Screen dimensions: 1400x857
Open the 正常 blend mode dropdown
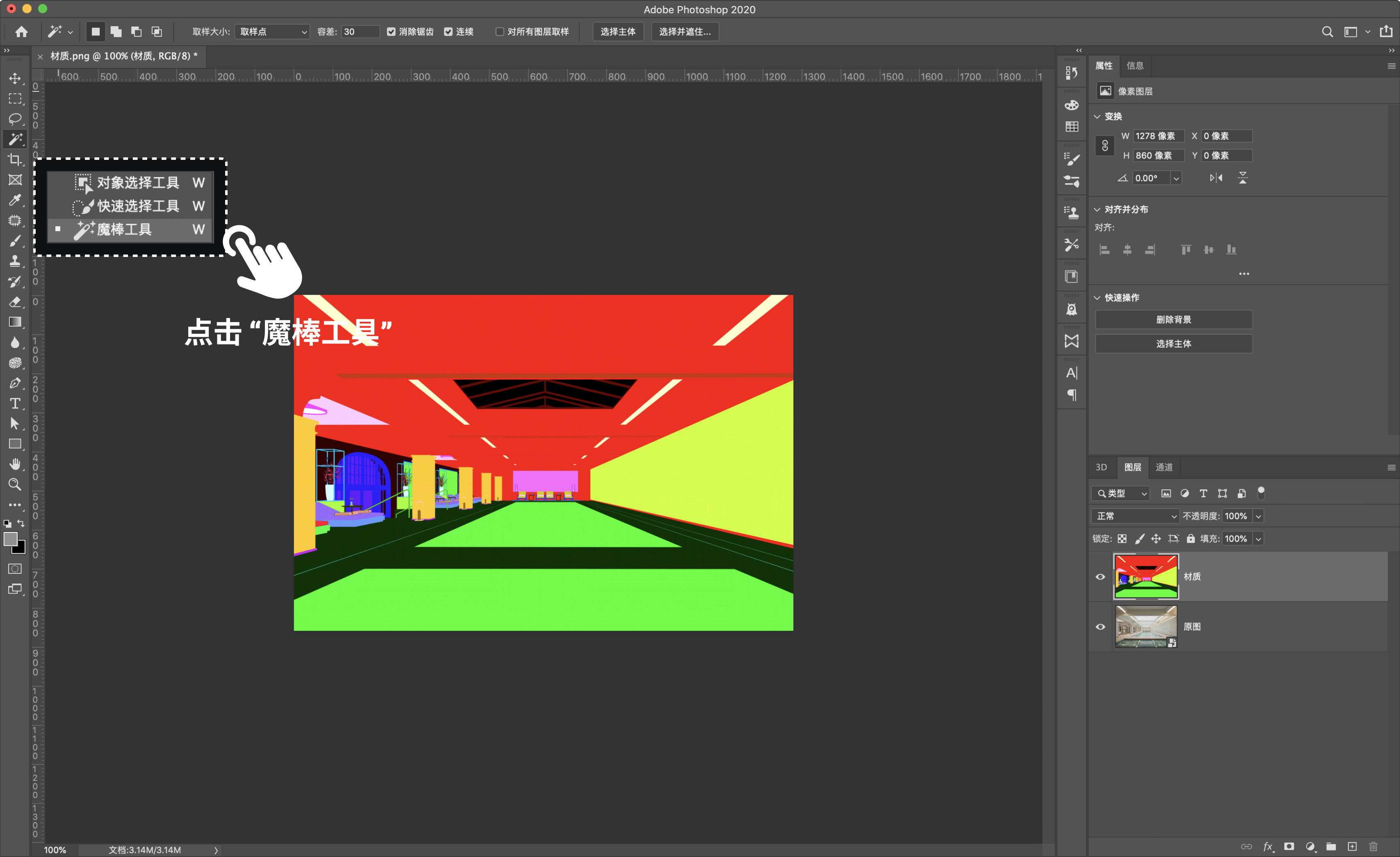(1135, 516)
